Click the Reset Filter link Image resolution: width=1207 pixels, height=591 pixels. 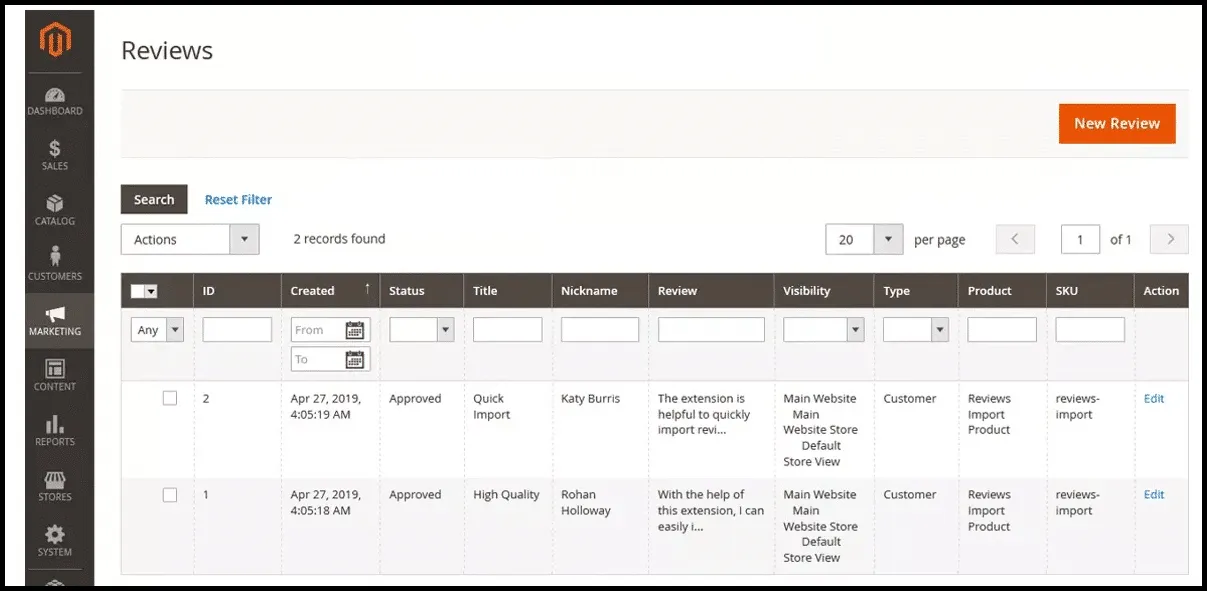[x=238, y=199]
